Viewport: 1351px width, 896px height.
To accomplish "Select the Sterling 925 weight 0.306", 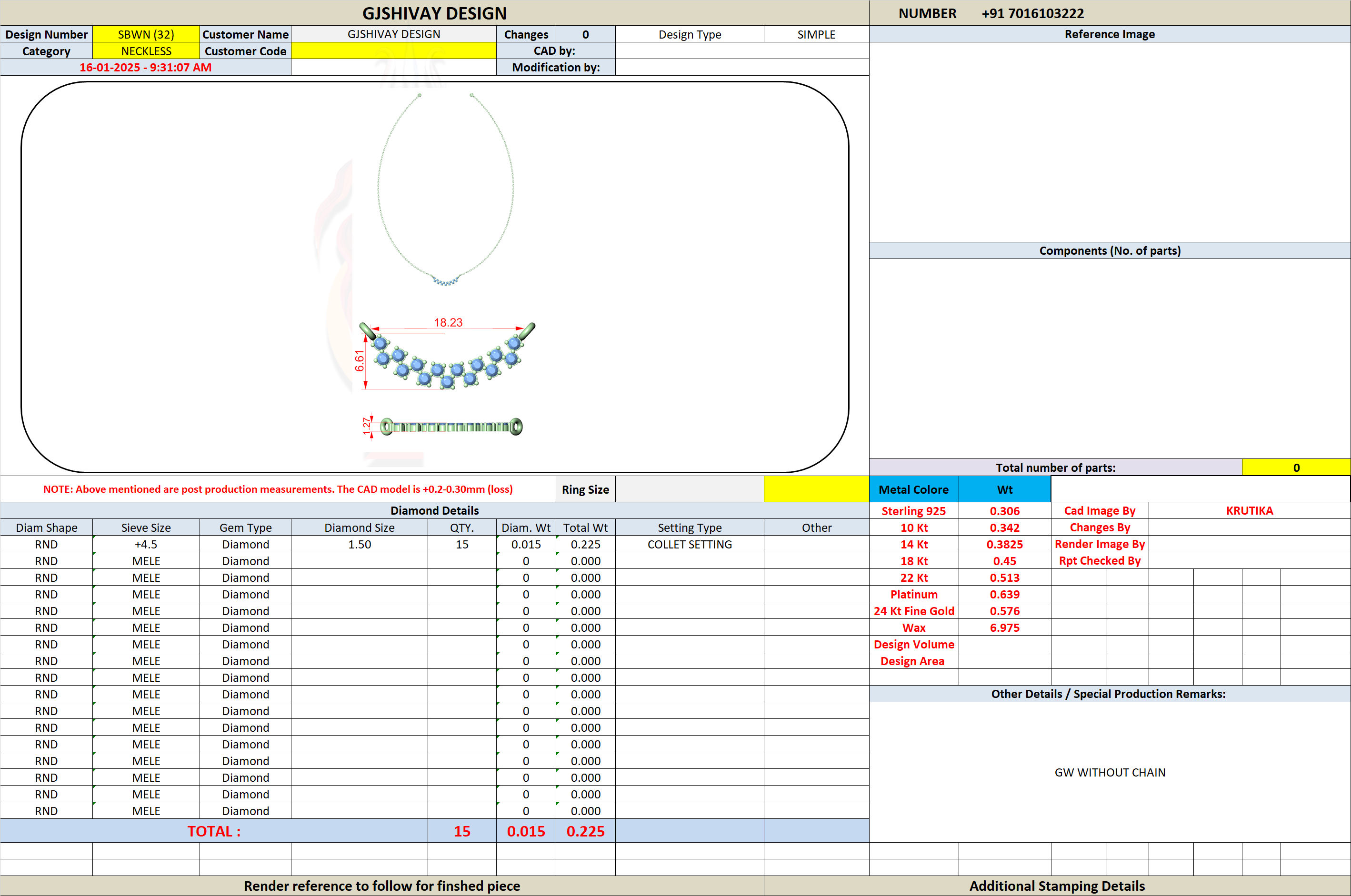I will [1004, 511].
